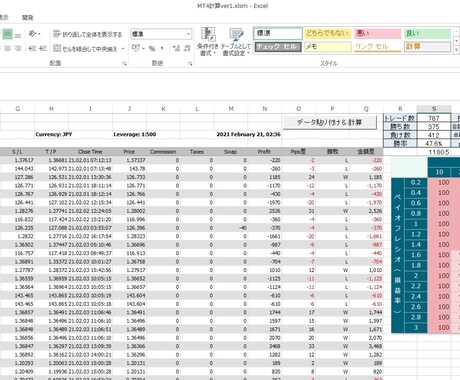Click the increase decimal icon
This screenshot has height=380, width=460.
(x=176, y=49)
